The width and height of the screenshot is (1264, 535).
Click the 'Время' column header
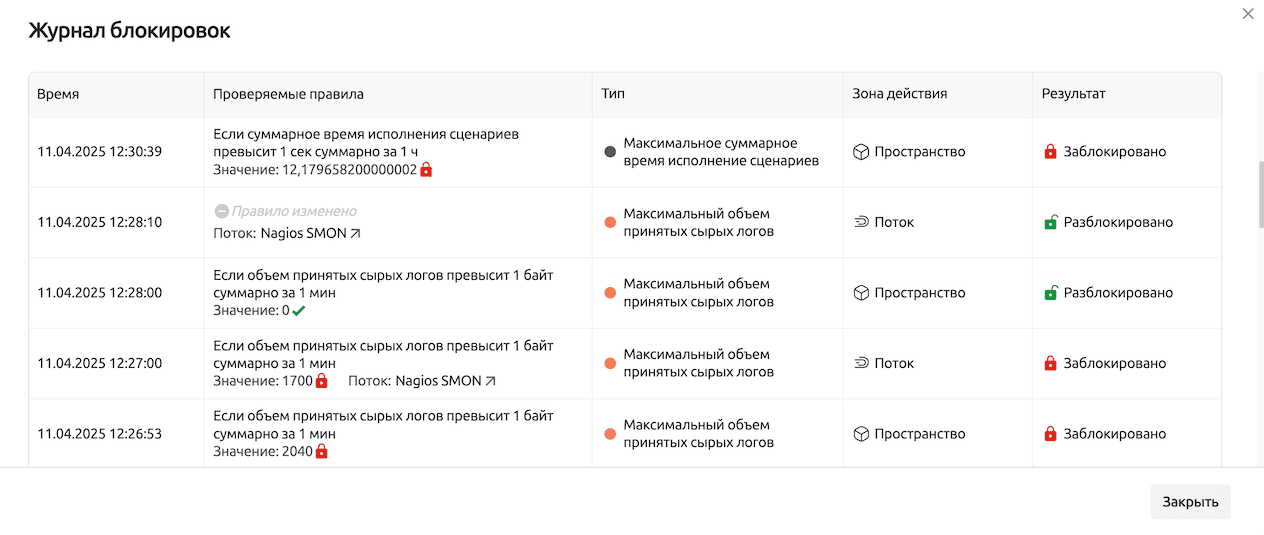[x=58, y=94]
